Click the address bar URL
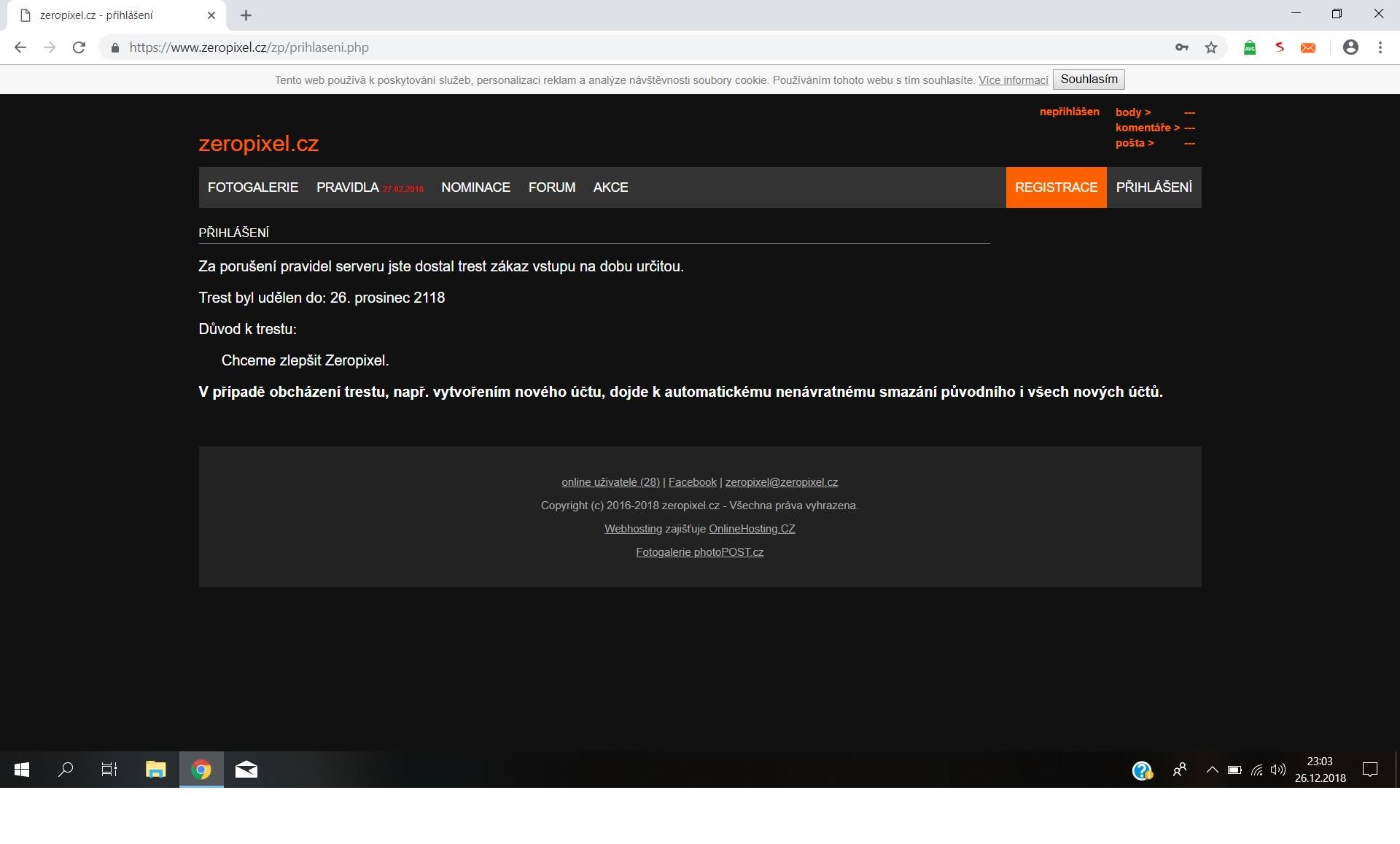1400x844 pixels. (x=249, y=47)
